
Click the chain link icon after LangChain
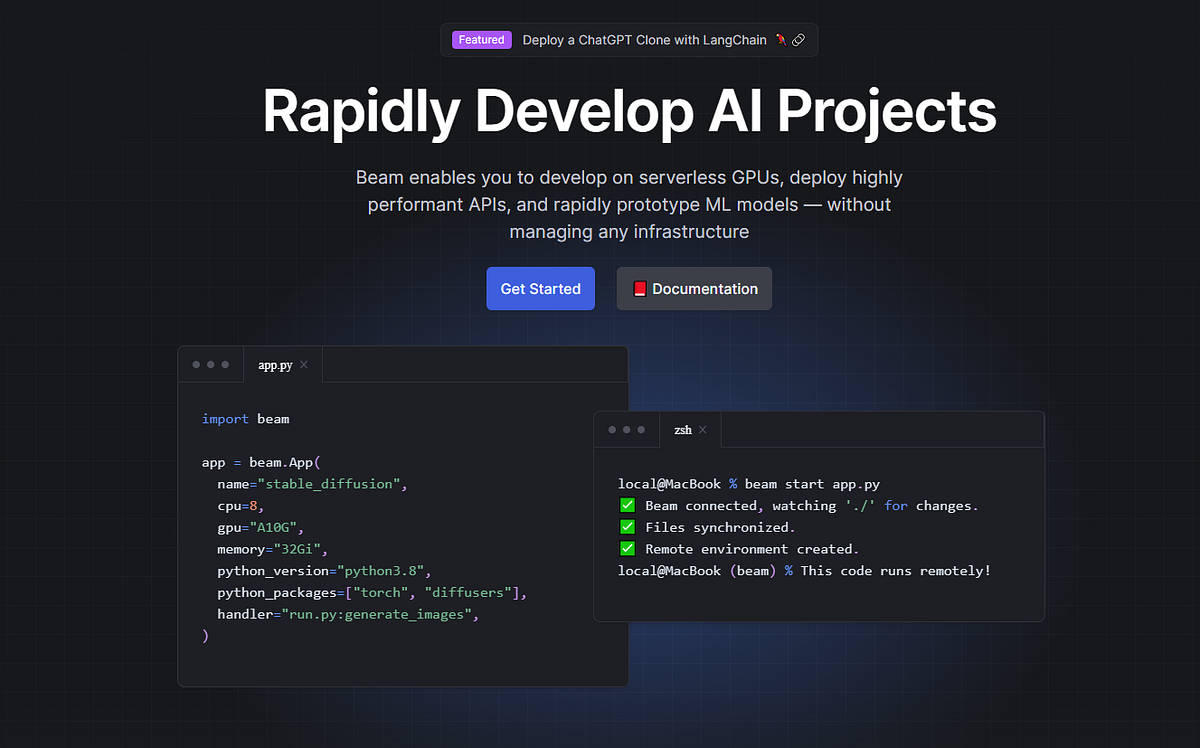(798, 40)
